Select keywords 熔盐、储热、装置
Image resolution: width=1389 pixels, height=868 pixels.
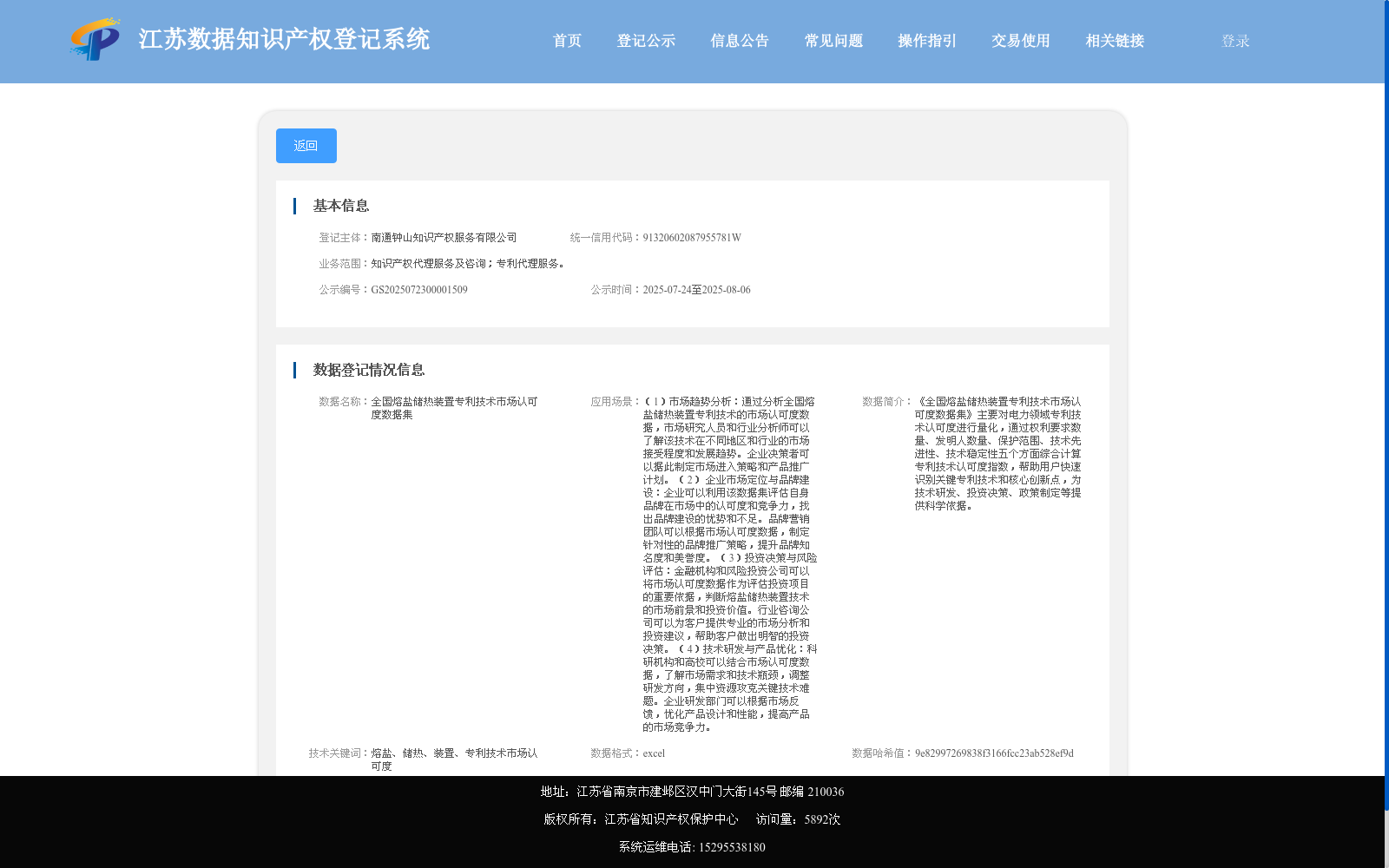412,753
